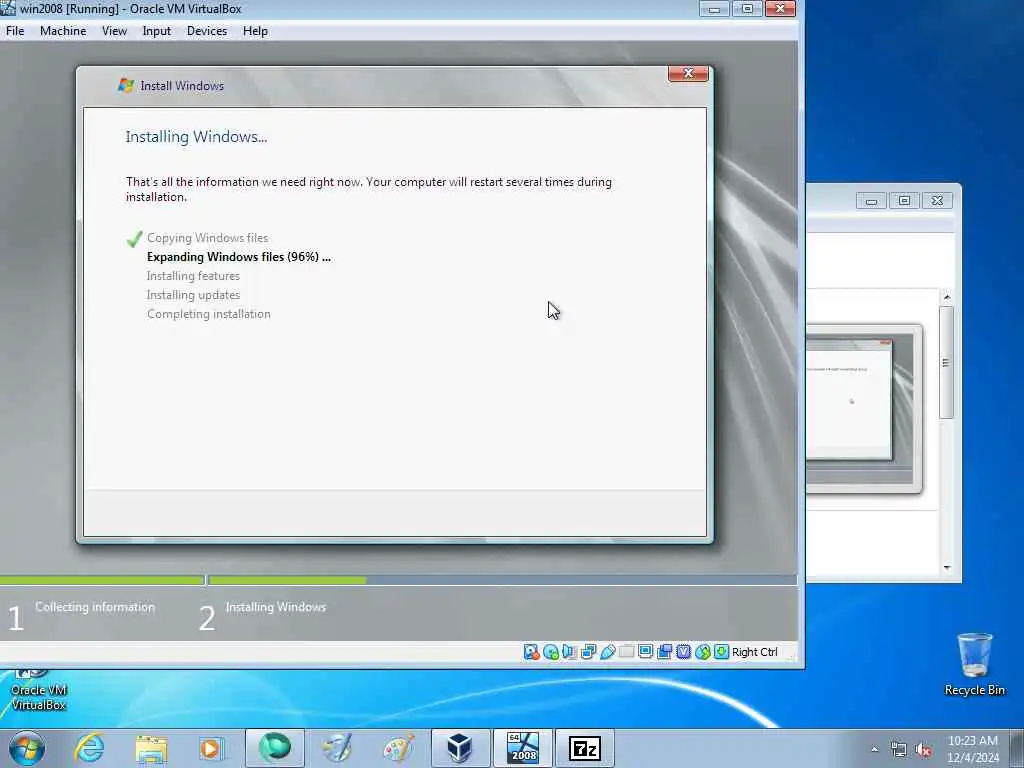Click the VM thumbnail in the background window
The image size is (1024, 768).
click(x=863, y=408)
